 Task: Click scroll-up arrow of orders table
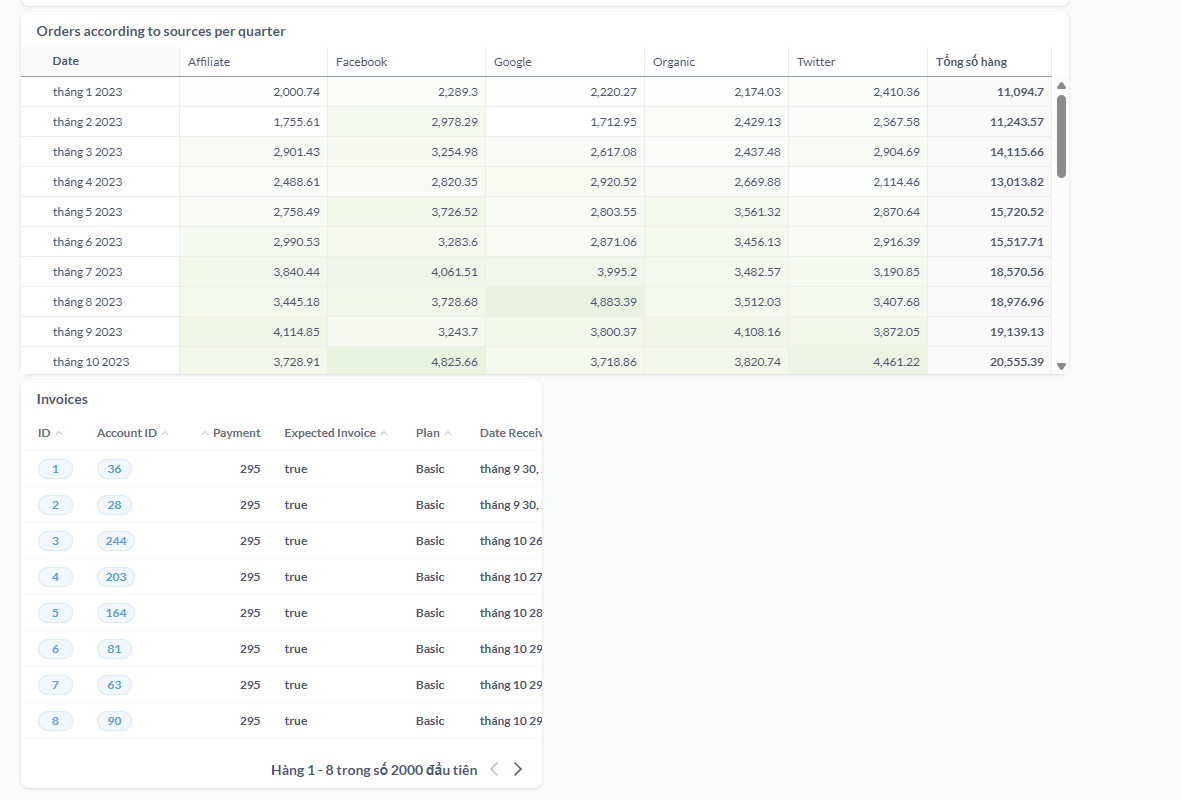click(1061, 86)
